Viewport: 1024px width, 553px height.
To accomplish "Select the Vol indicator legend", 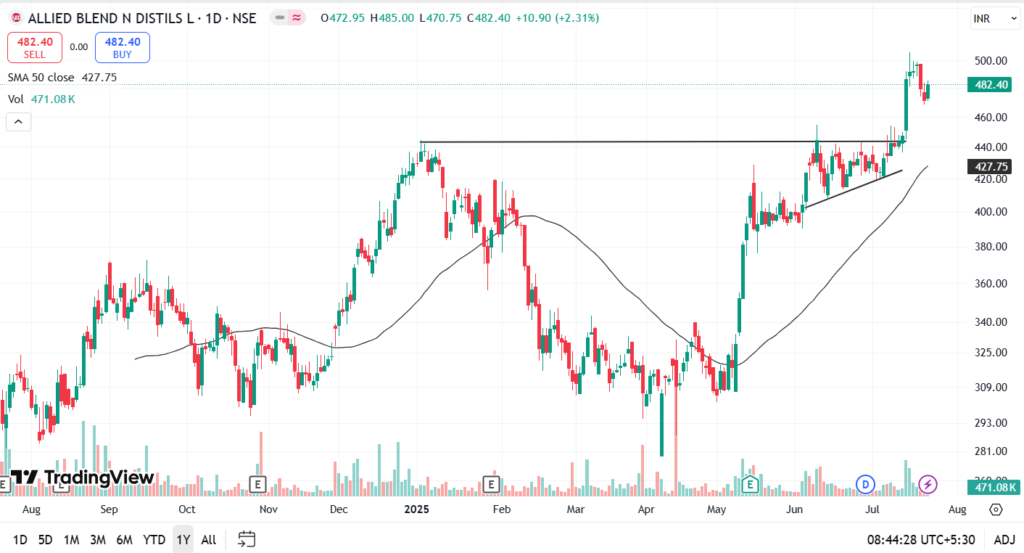I will [41, 99].
